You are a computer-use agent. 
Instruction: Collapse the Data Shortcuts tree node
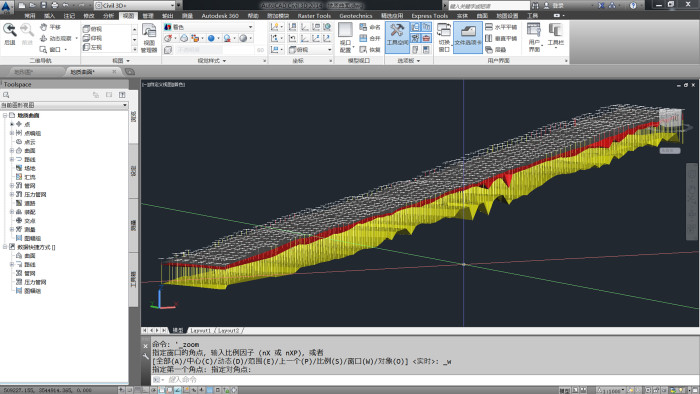[x=5, y=247]
